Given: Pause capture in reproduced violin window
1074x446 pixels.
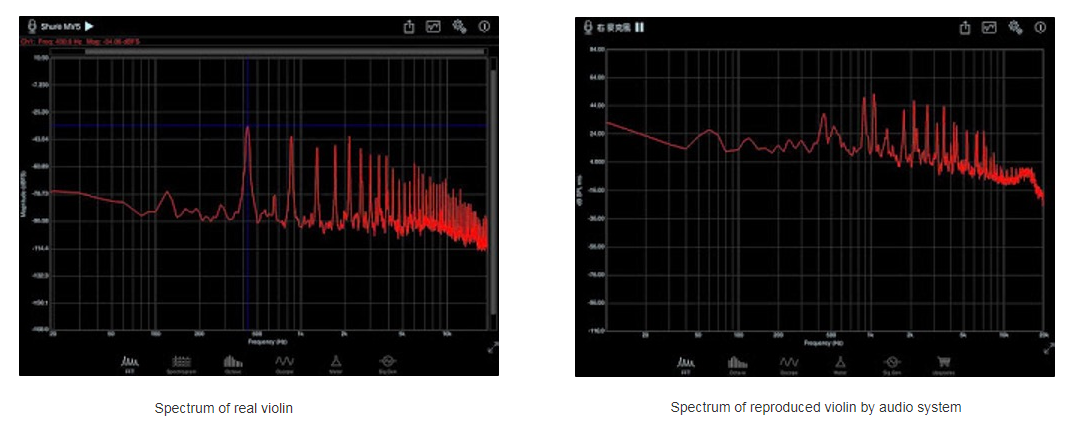Looking at the screenshot, I should [x=640, y=27].
